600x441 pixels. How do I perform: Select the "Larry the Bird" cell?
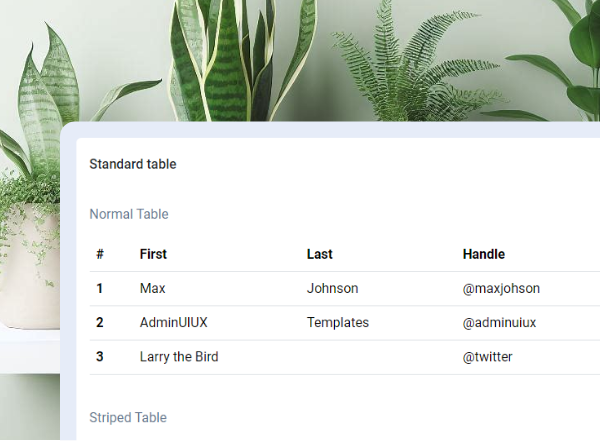pyautogui.click(x=179, y=357)
